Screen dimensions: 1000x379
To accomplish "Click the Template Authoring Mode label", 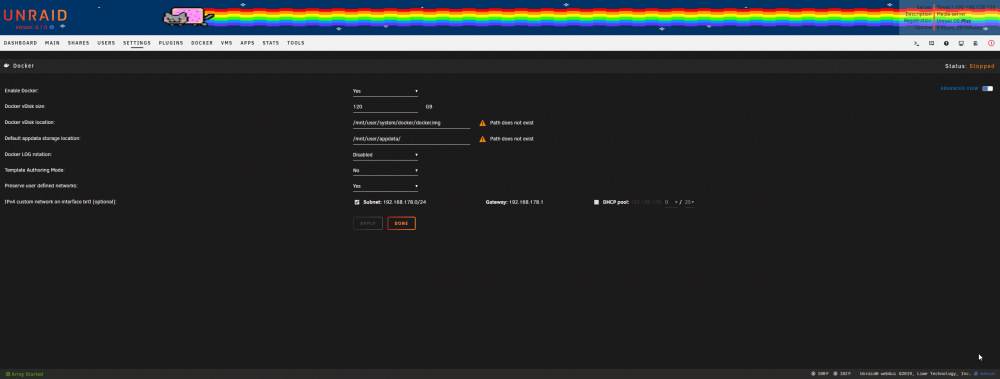I will point(34,170).
